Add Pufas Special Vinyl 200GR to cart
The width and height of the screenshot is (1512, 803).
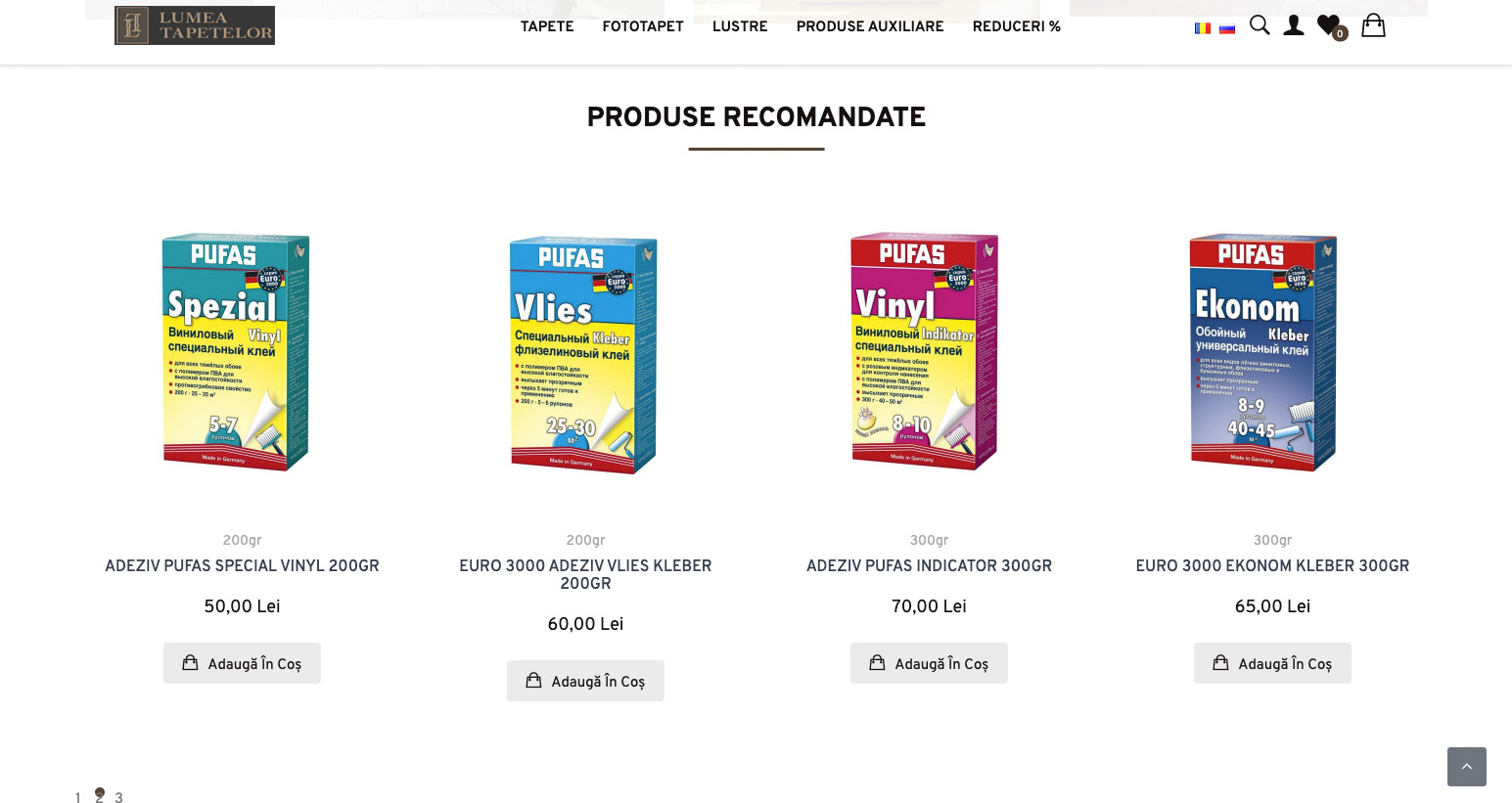tap(242, 663)
